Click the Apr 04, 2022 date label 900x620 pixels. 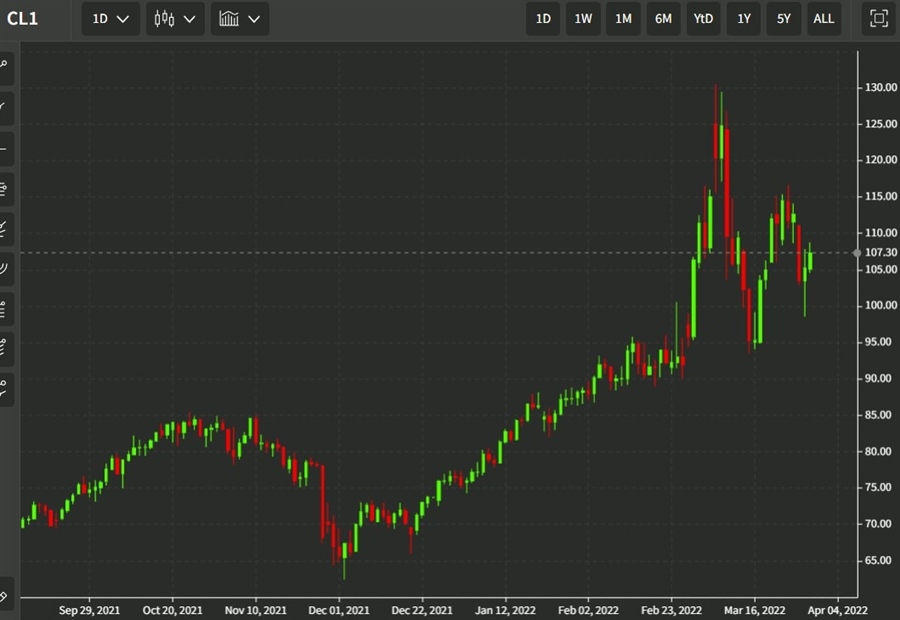point(837,610)
